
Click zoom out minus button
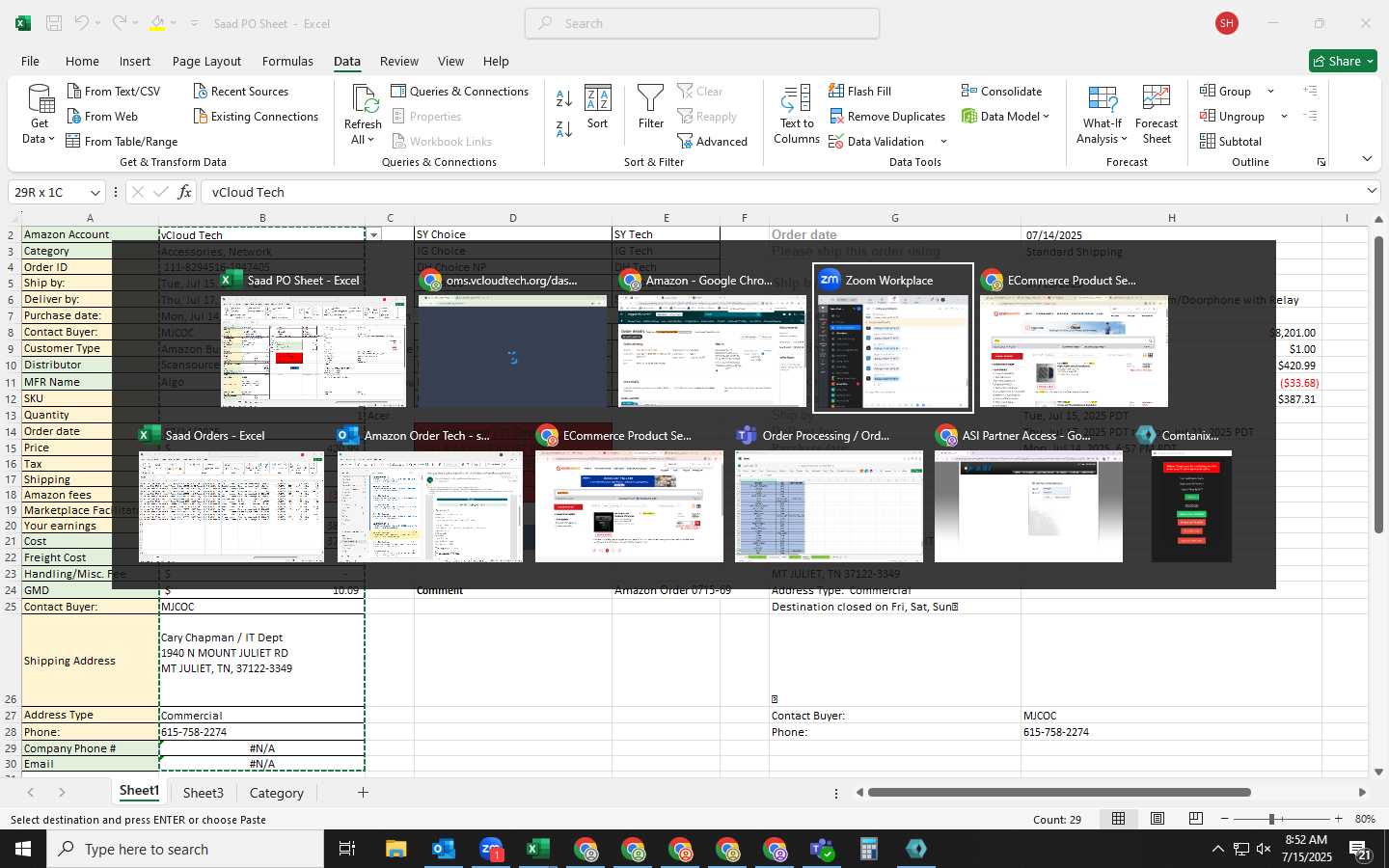click(1224, 819)
